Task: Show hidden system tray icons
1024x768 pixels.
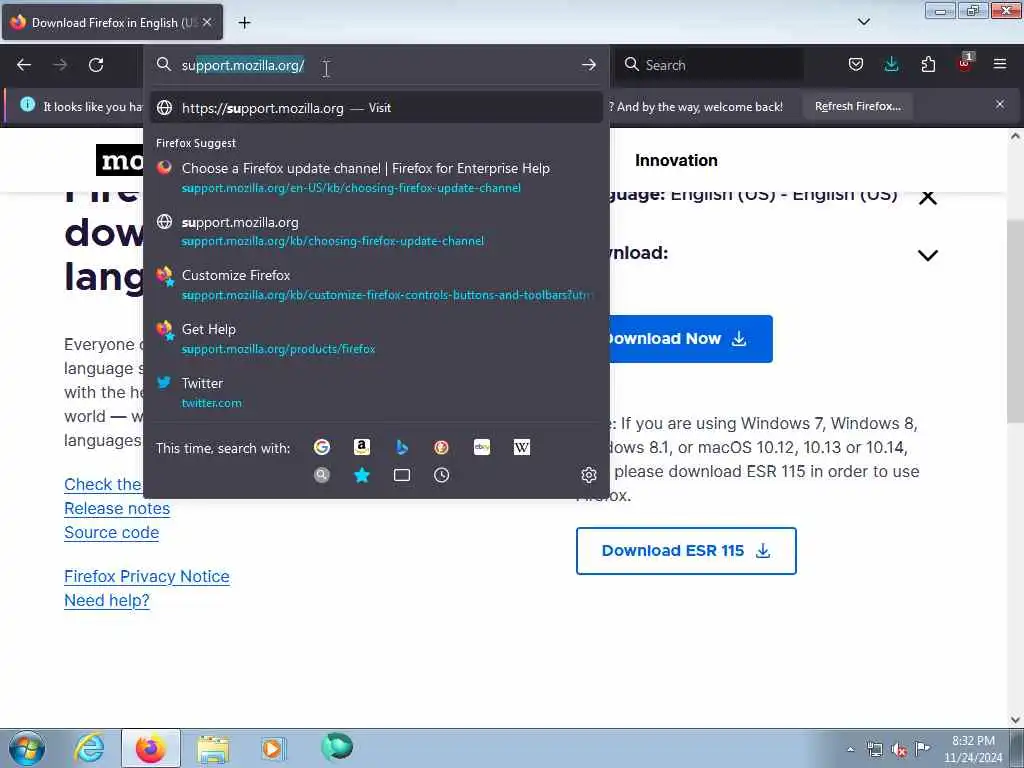Action: [850, 749]
